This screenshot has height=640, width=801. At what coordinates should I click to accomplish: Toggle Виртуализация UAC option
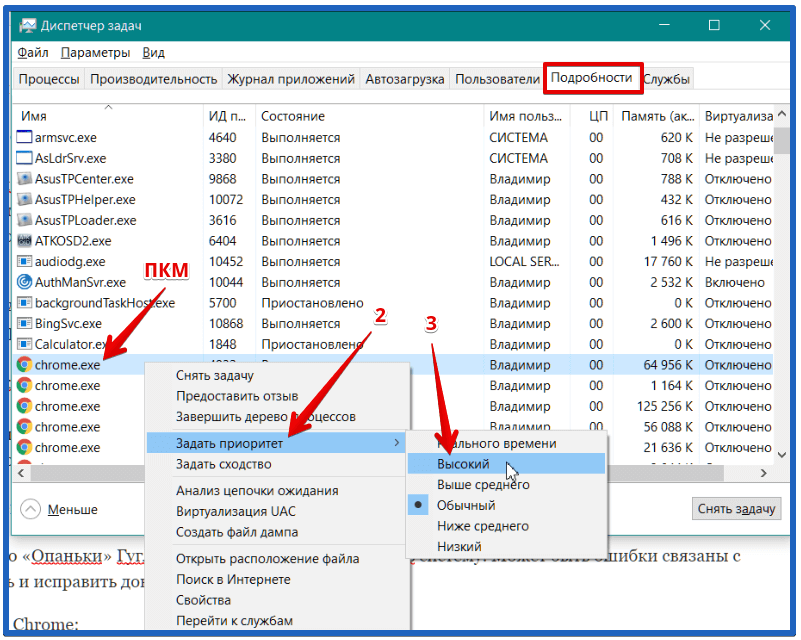click(278, 511)
